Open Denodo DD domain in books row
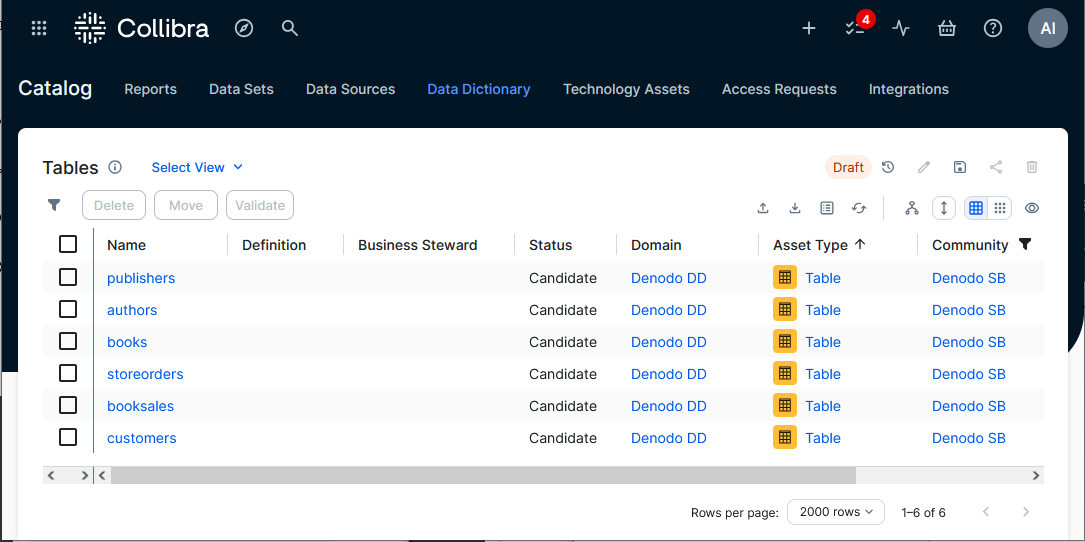This screenshot has width=1085, height=542. (x=668, y=342)
